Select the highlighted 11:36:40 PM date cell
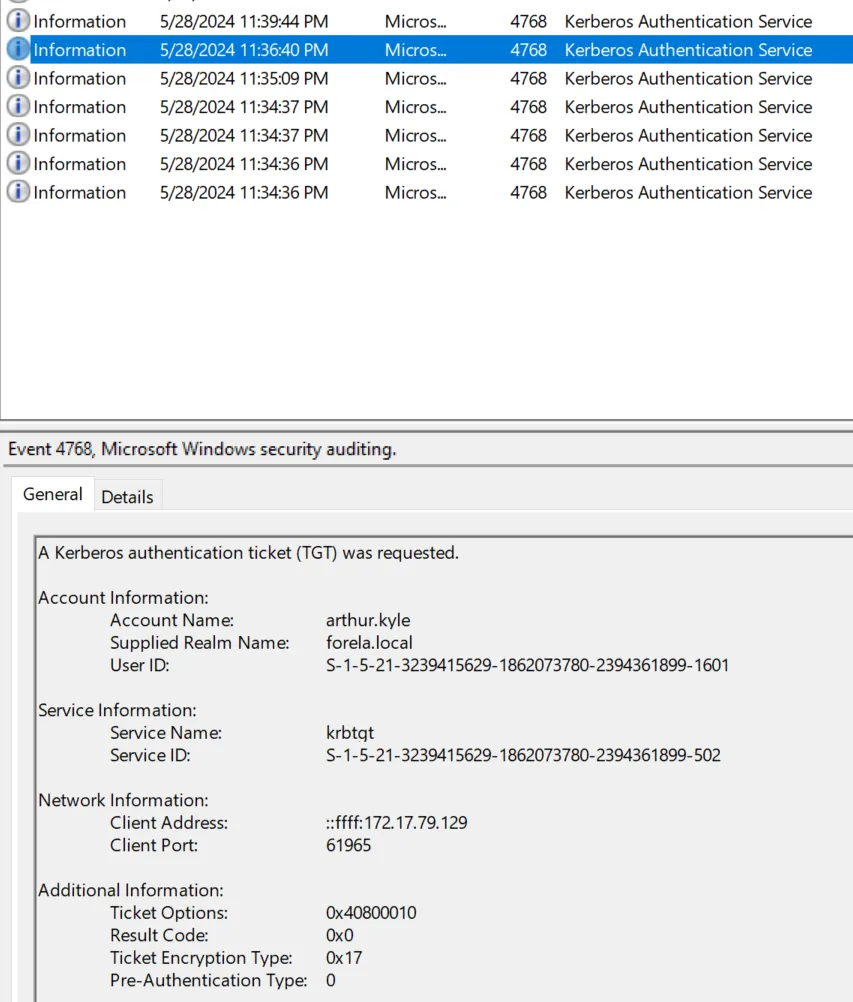This screenshot has height=1002, width=853. pos(243,50)
